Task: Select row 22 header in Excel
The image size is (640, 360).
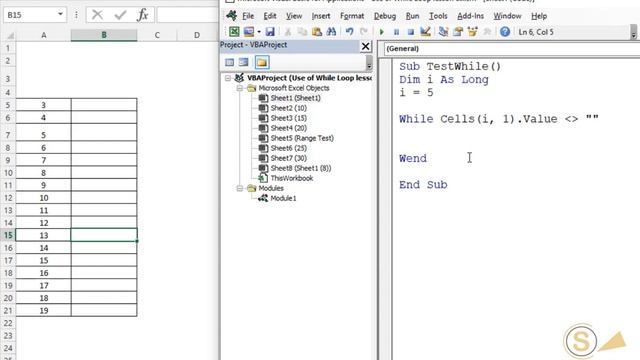Action: [x=8, y=323]
